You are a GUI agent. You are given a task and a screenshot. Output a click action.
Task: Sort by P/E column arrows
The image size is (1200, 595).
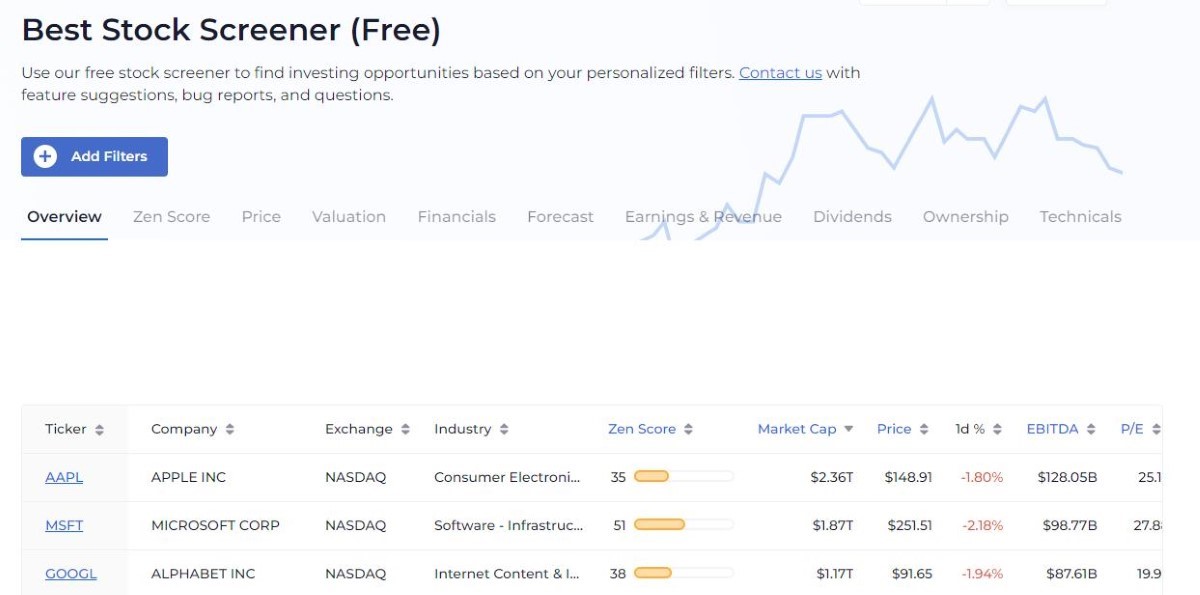pyautogui.click(x=1156, y=429)
